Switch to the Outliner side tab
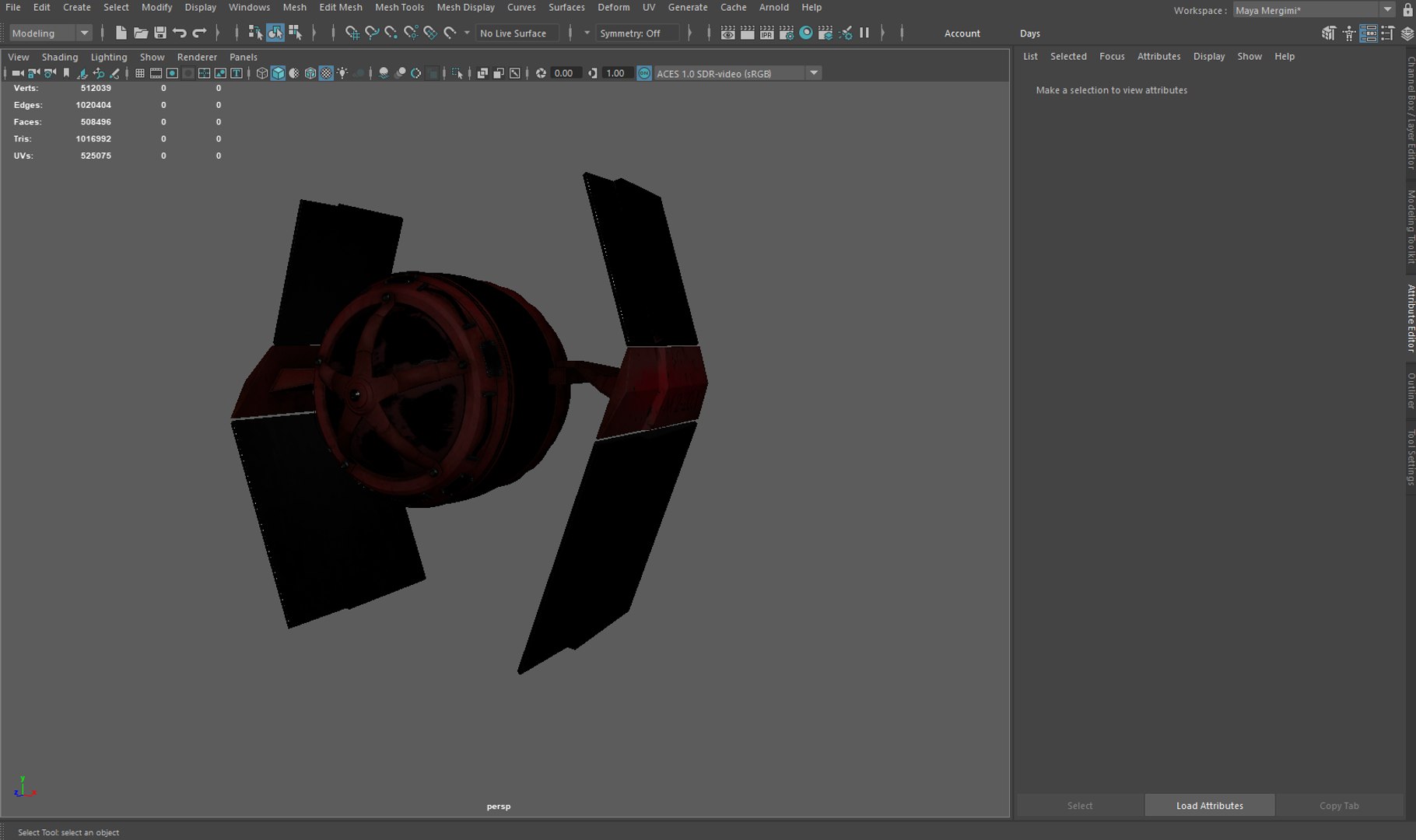This screenshot has width=1416, height=840. (x=1410, y=390)
